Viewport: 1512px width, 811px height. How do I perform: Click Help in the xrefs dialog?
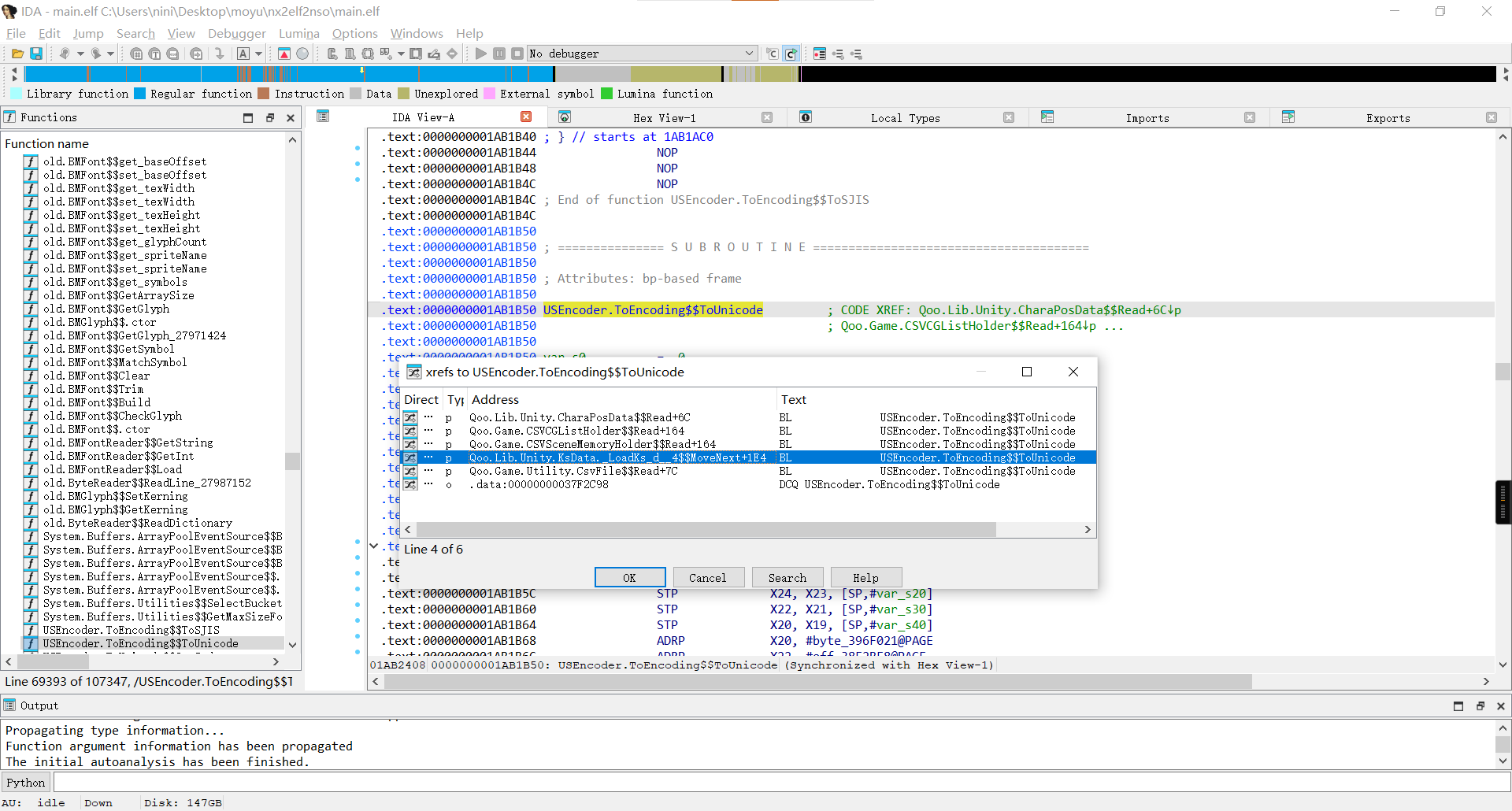tap(865, 577)
